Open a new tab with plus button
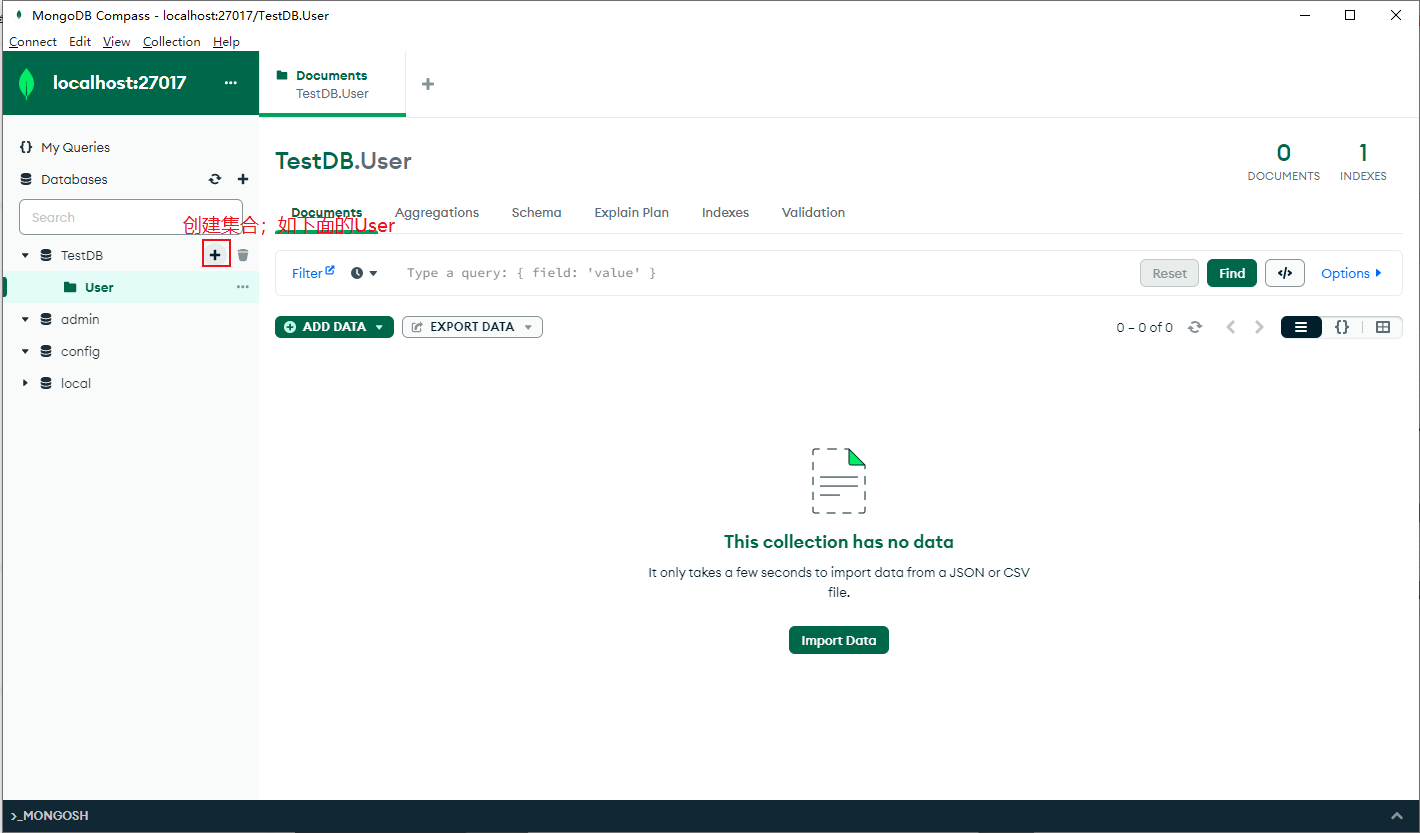The height and width of the screenshot is (833, 1420). click(428, 84)
